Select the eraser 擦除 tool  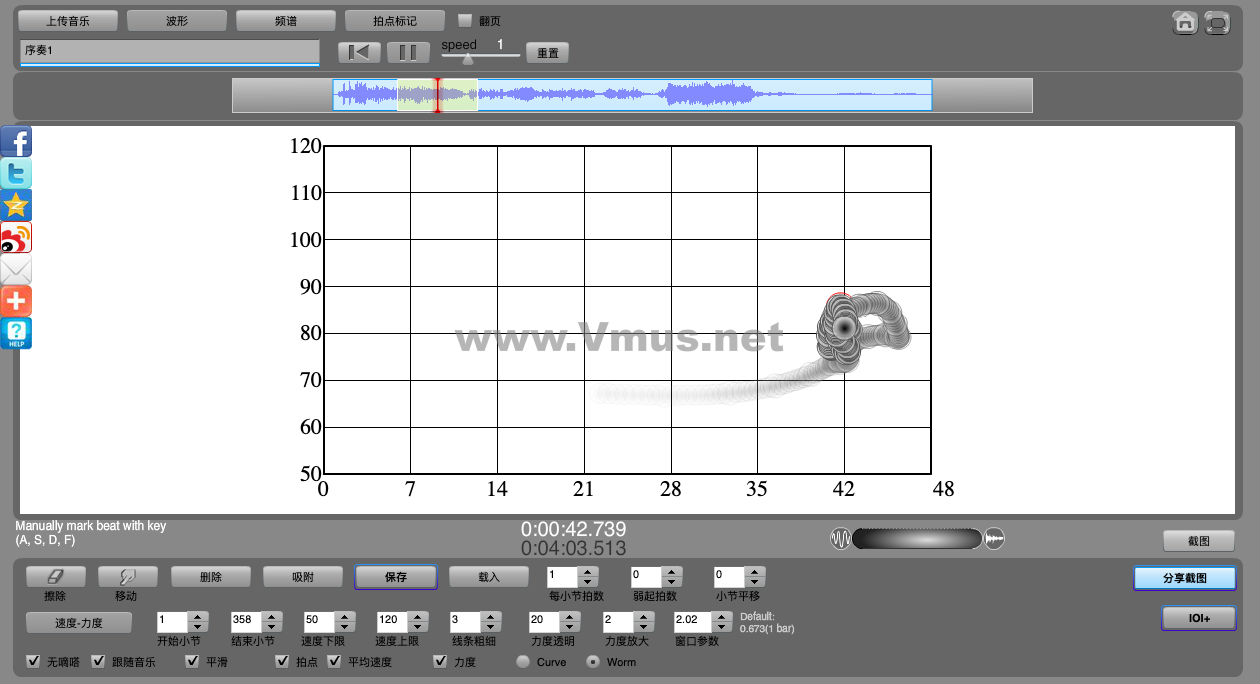tap(55, 577)
